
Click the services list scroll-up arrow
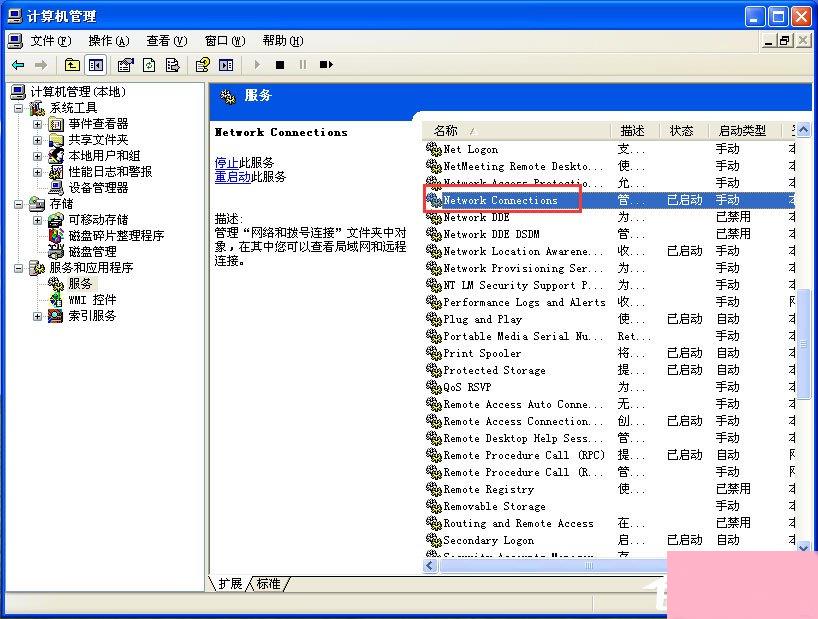click(x=803, y=129)
